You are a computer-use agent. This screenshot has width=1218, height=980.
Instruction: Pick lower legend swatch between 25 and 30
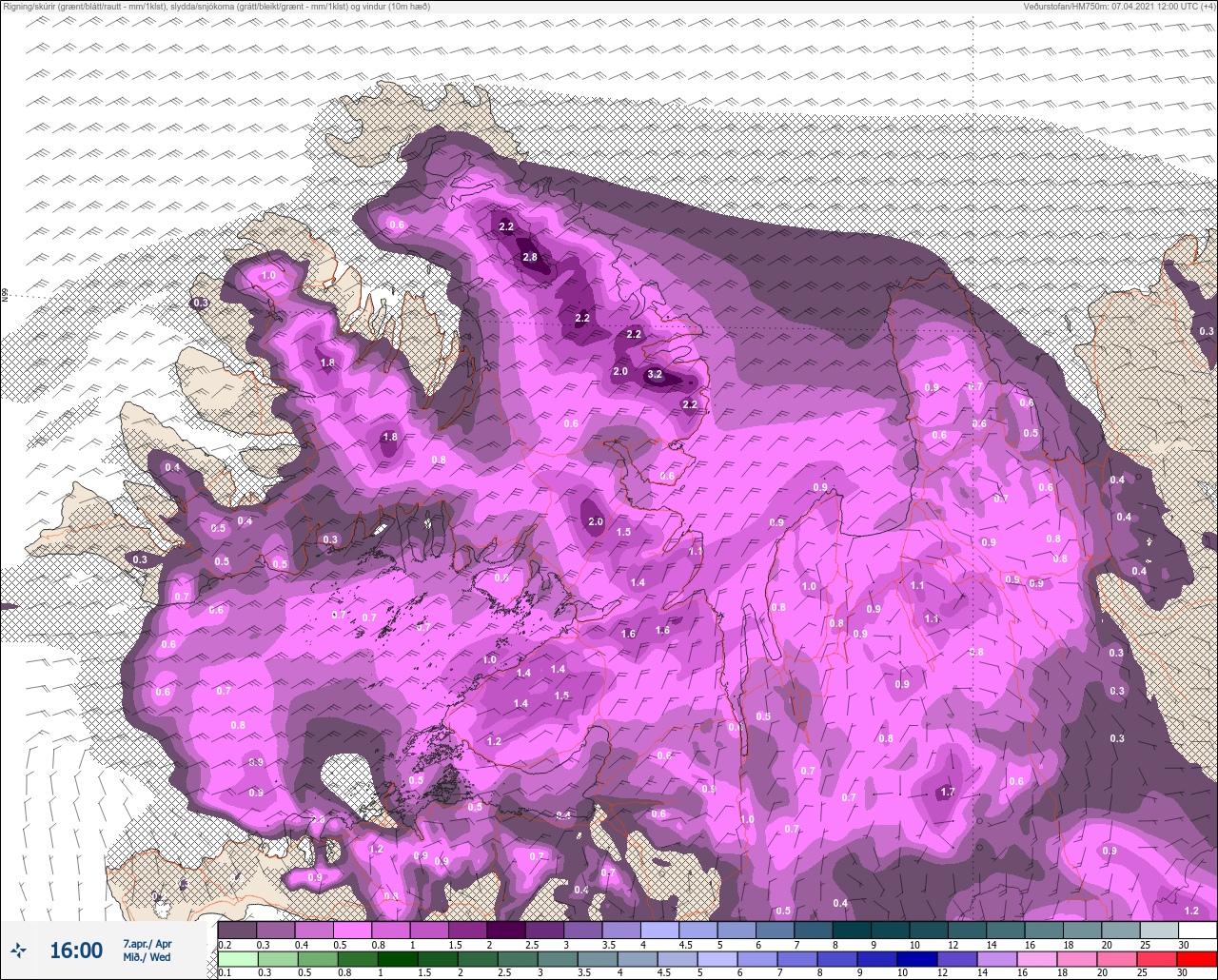1157,959
